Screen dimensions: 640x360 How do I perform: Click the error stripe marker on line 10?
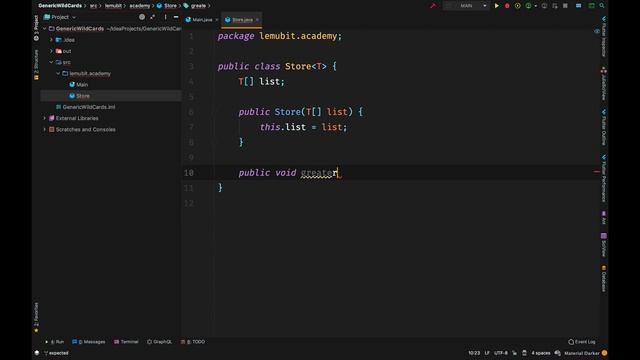597,172
